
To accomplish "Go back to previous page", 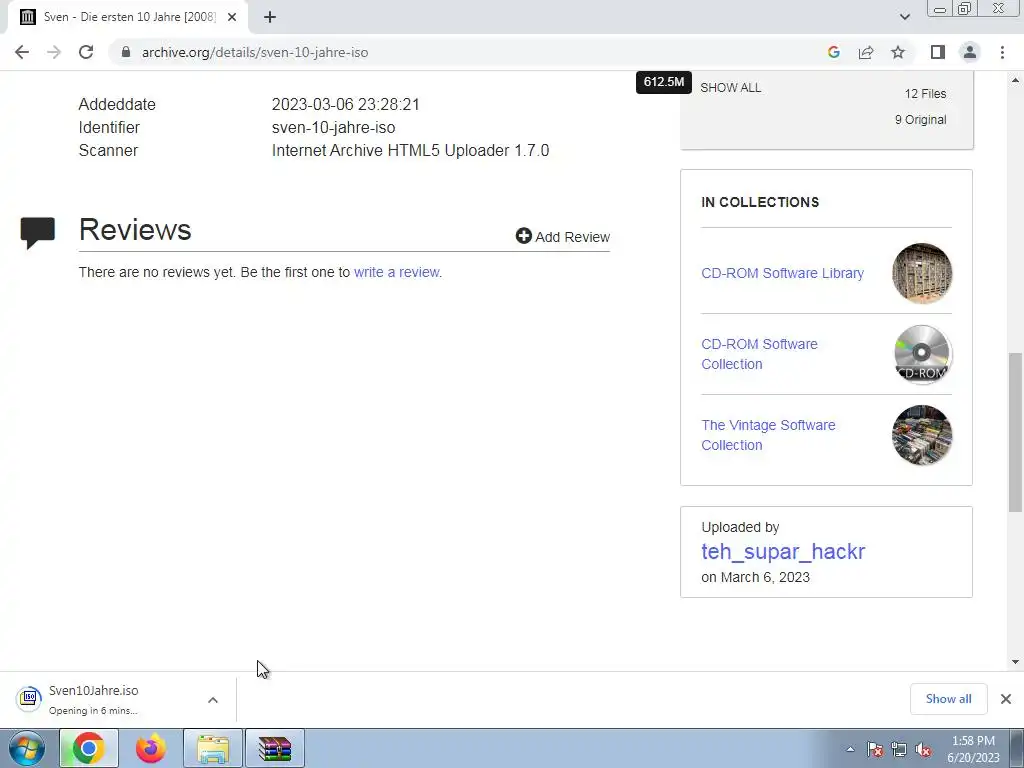I will click(22, 52).
